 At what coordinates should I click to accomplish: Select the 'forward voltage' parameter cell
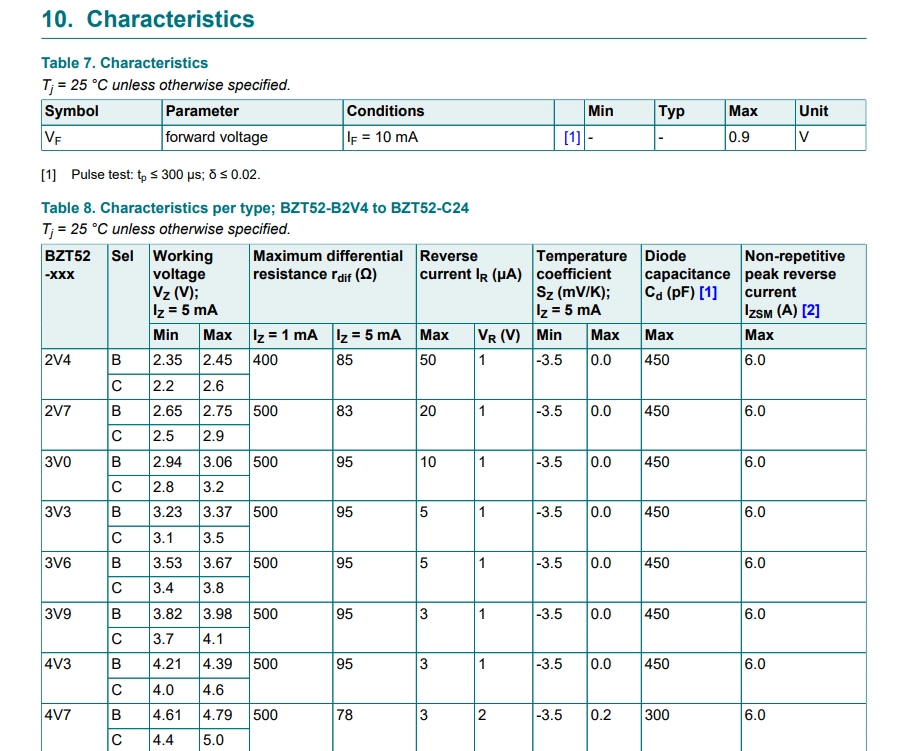coord(252,138)
